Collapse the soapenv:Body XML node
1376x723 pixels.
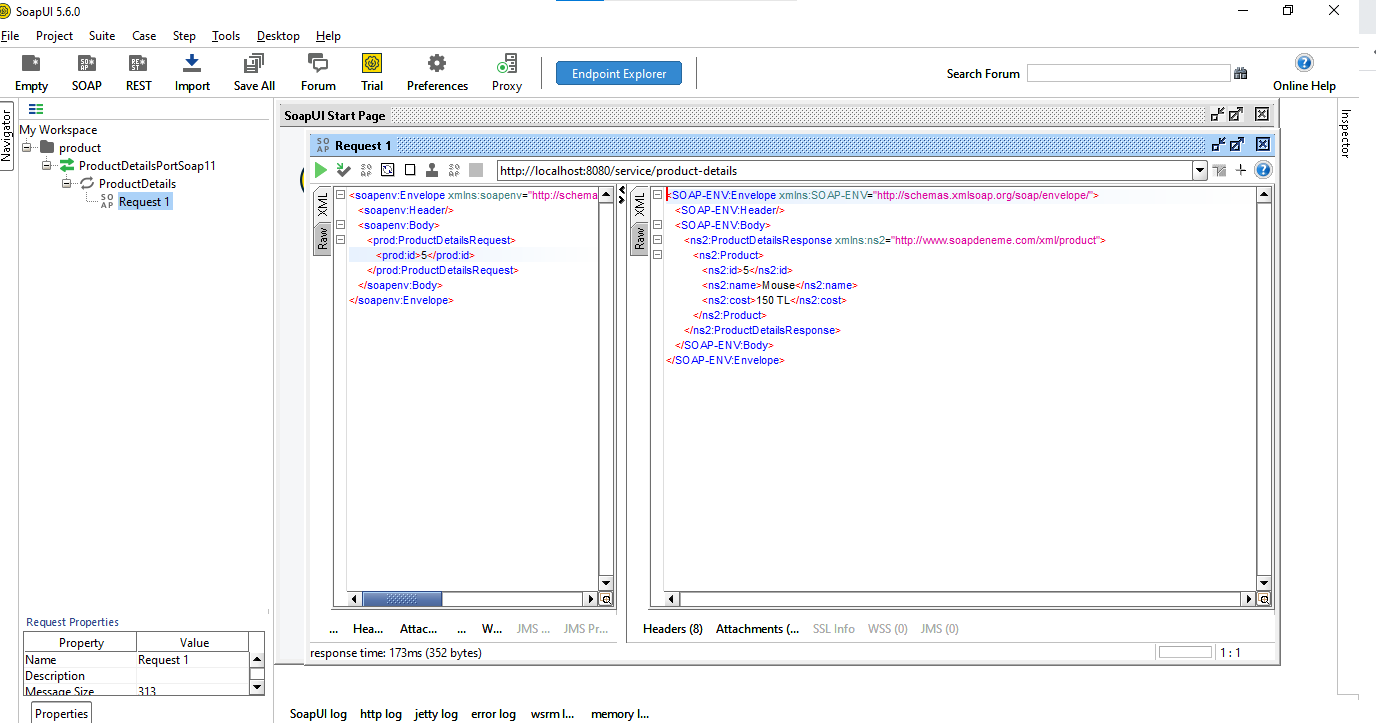tap(340, 224)
